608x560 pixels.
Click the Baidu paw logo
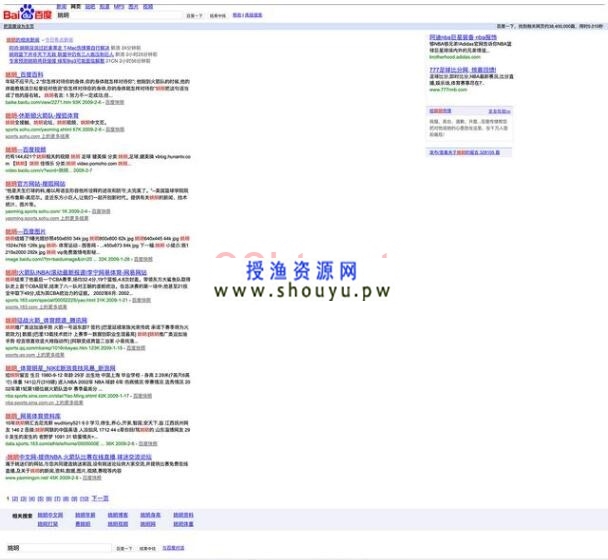click(27, 13)
